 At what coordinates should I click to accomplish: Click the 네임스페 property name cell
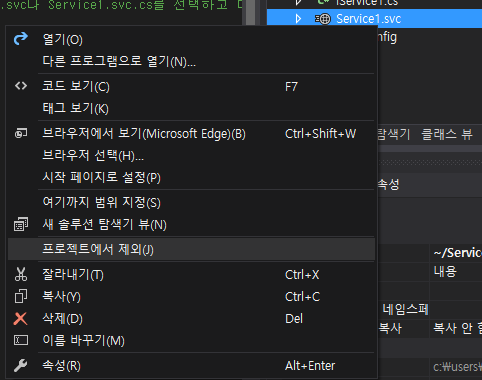coord(405,309)
